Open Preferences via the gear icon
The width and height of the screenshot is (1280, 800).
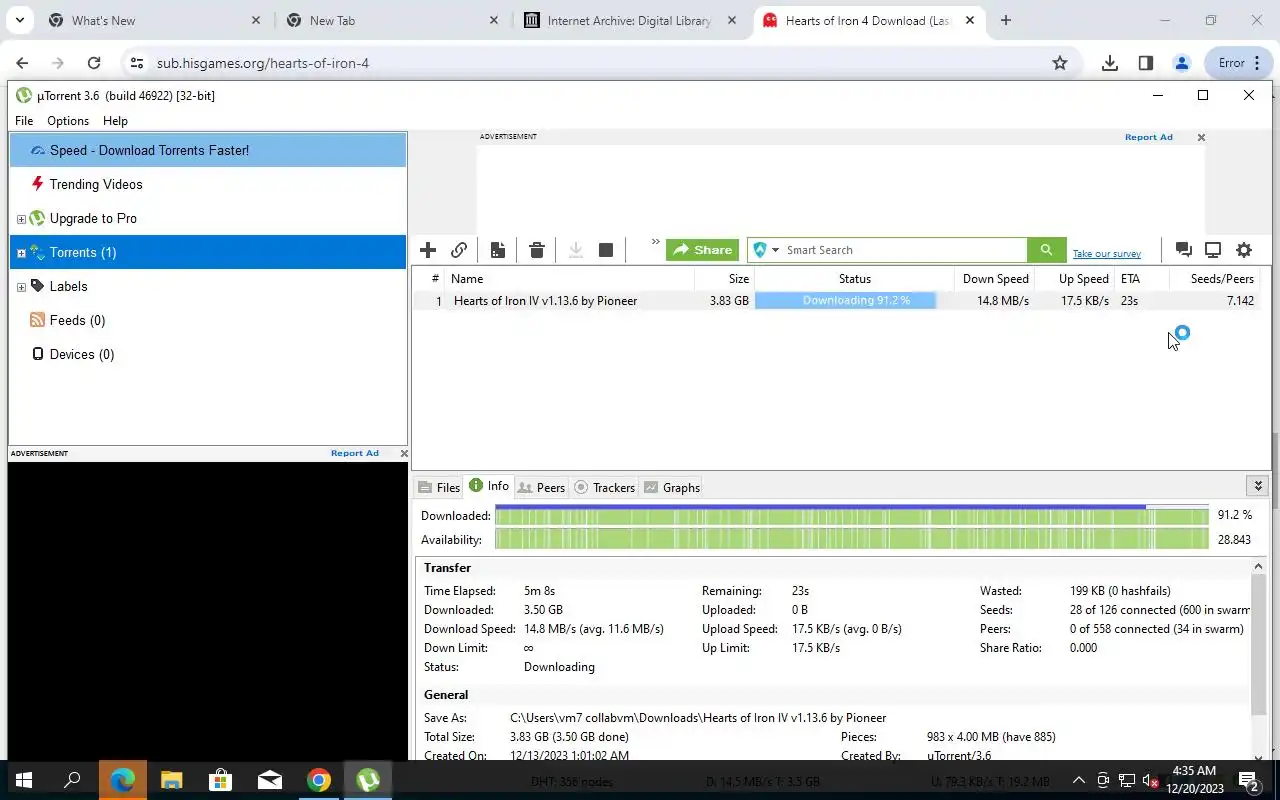(1244, 250)
